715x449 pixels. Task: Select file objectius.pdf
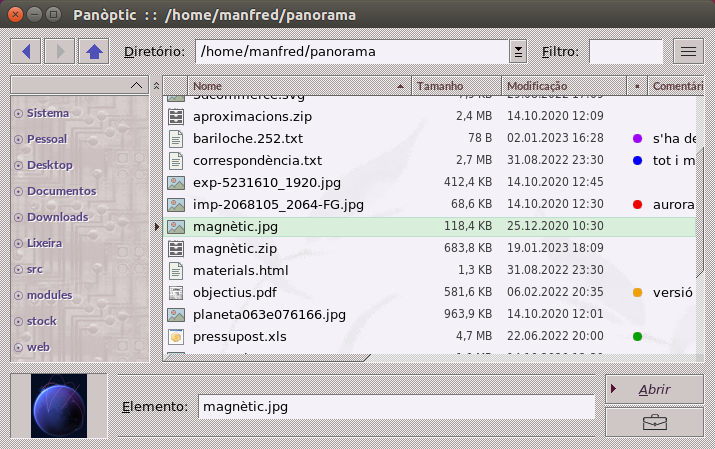(x=235, y=293)
